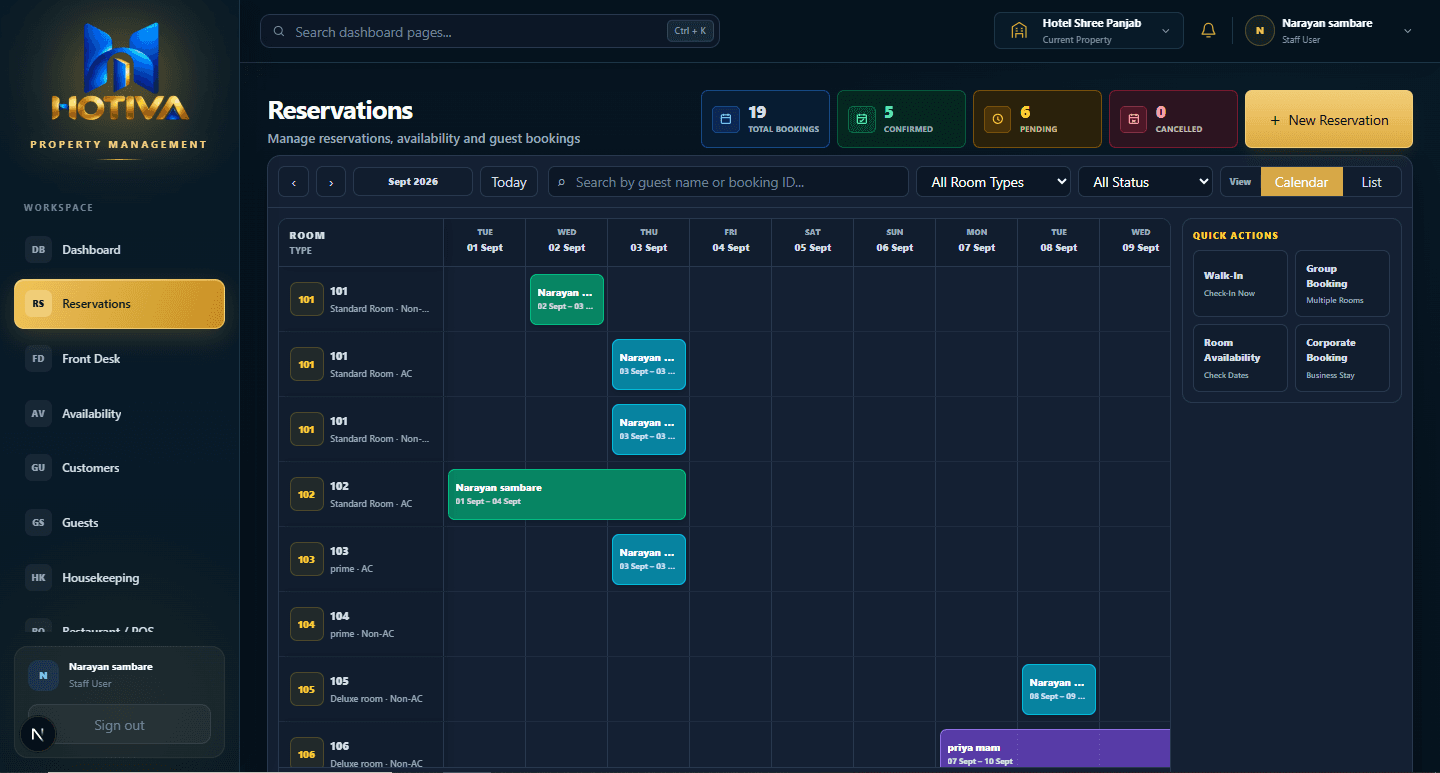Expand the Hotel Shree Panjab property selector

point(1089,30)
